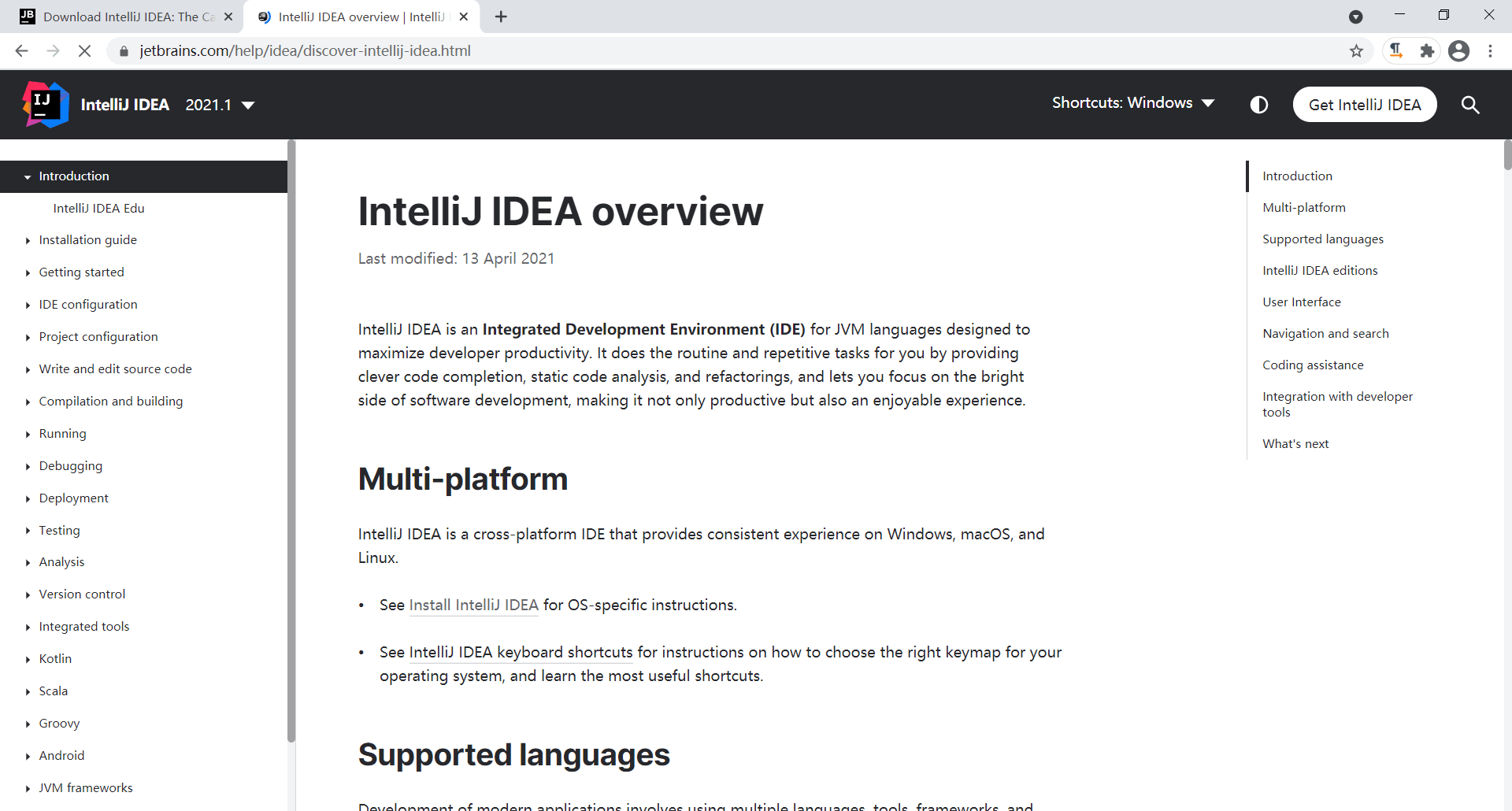Viewport: 1512px width, 811px height.
Task: Open the site search magnifier icon
Action: pyautogui.click(x=1469, y=105)
